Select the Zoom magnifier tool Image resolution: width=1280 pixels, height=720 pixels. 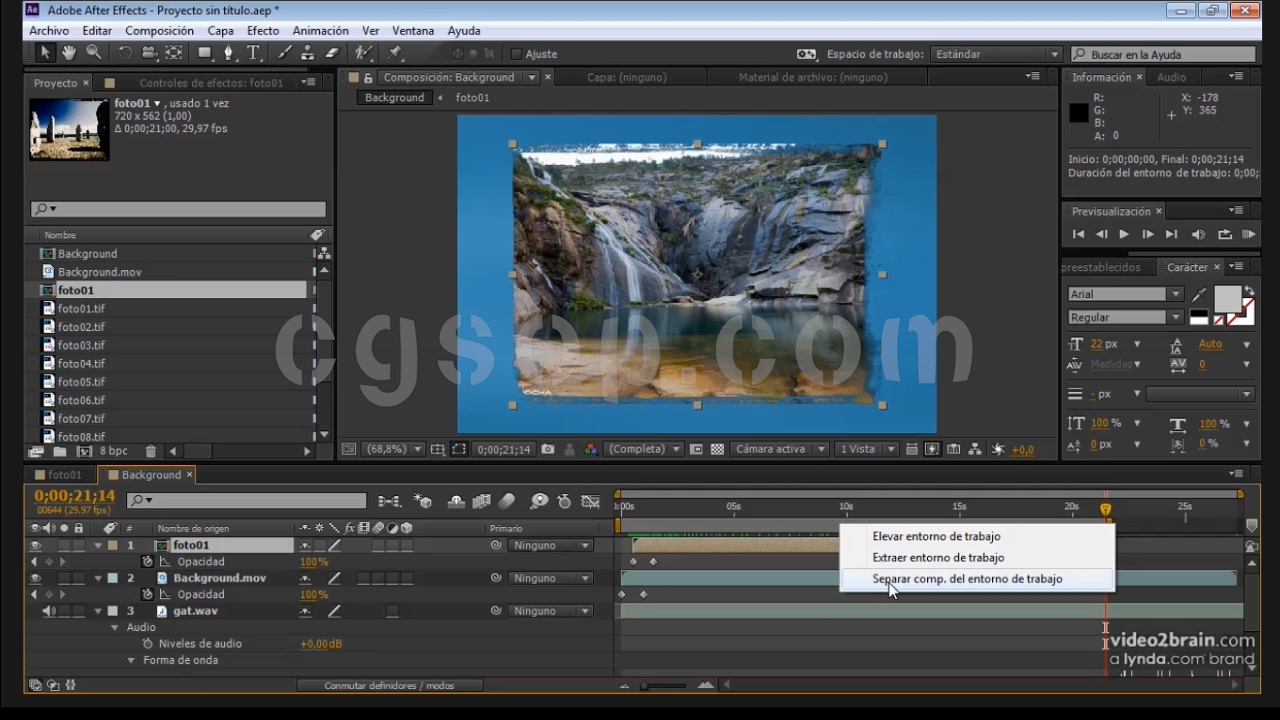coord(94,53)
